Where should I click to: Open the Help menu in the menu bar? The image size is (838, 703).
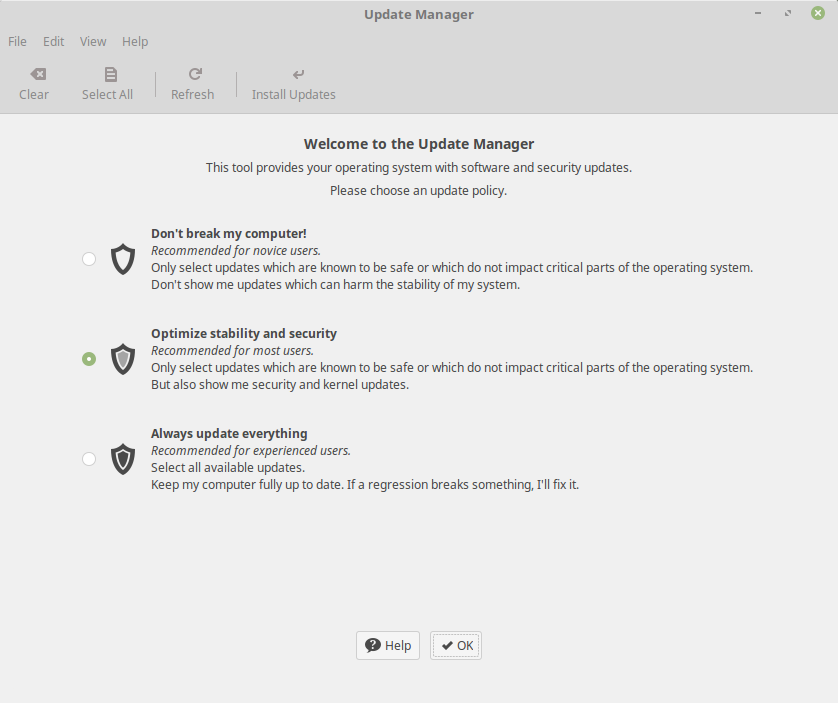click(x=135, y=42)
